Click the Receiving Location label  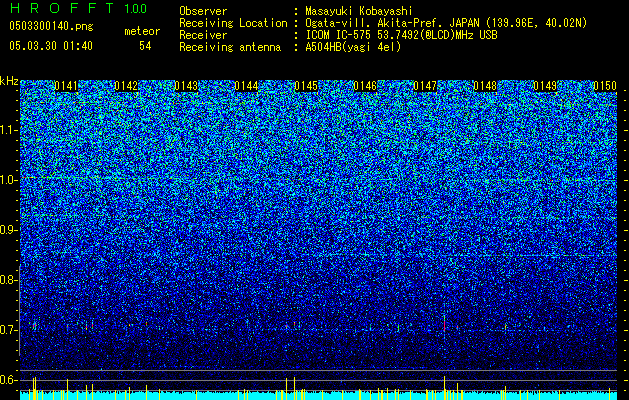coord(233,23)
